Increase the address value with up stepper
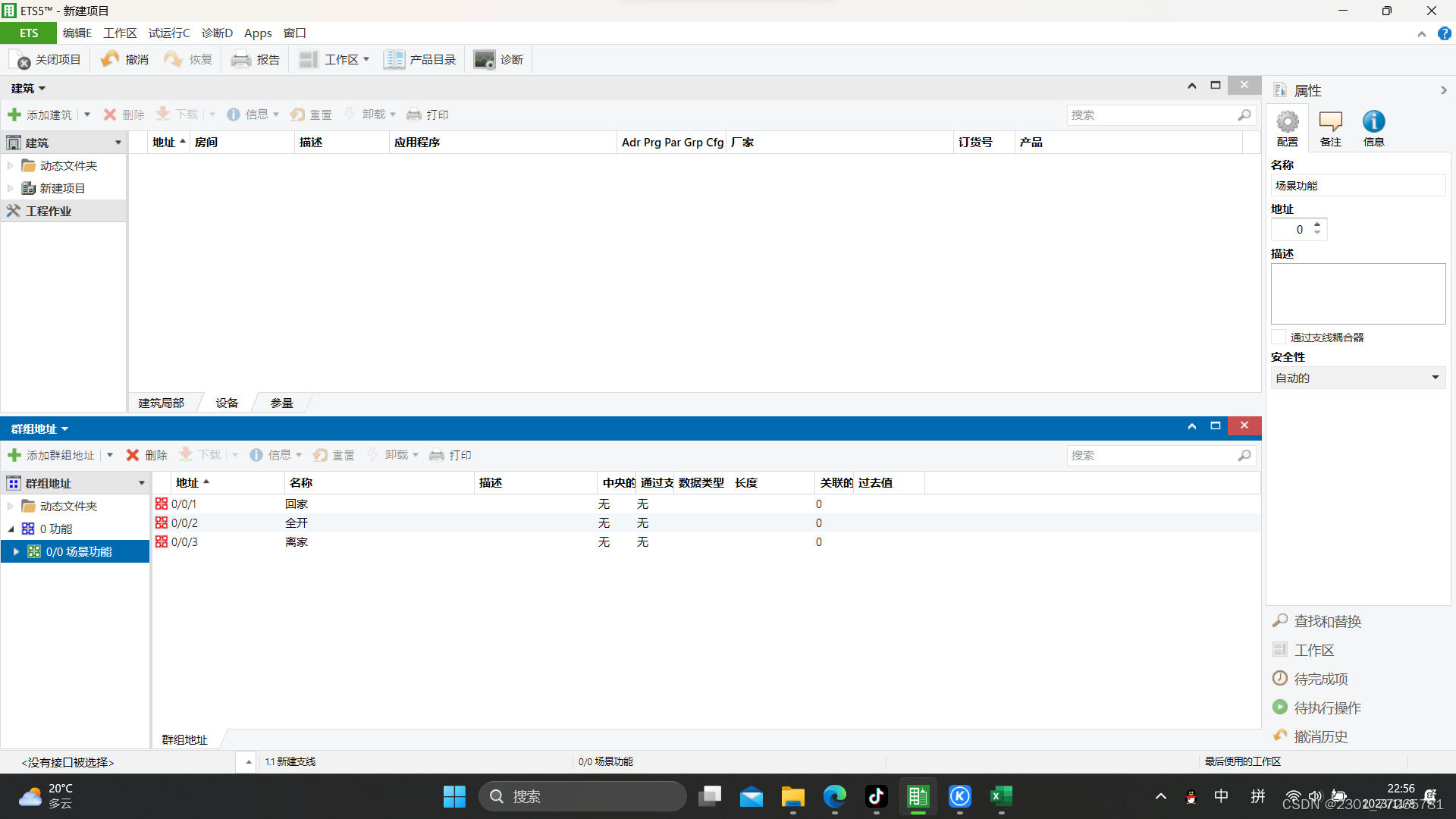The height and width of the screenshot is (819, 1456). [1317, 224]
